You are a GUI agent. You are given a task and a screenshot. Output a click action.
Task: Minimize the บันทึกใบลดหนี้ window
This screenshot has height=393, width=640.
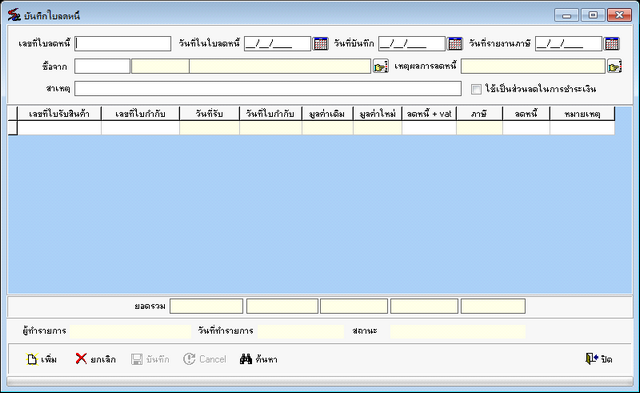pos(566,15)
